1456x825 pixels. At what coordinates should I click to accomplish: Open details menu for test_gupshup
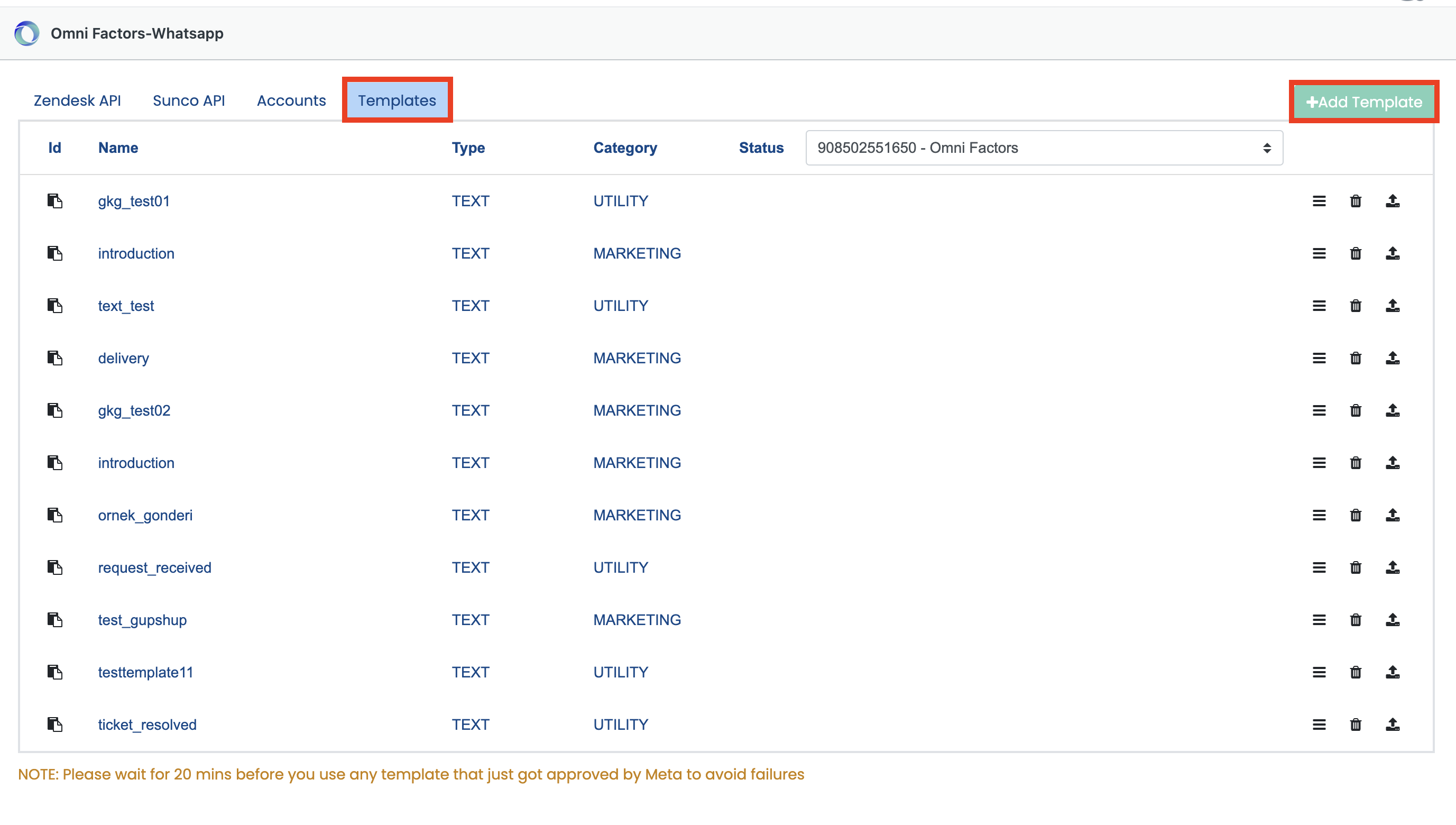1319,620
